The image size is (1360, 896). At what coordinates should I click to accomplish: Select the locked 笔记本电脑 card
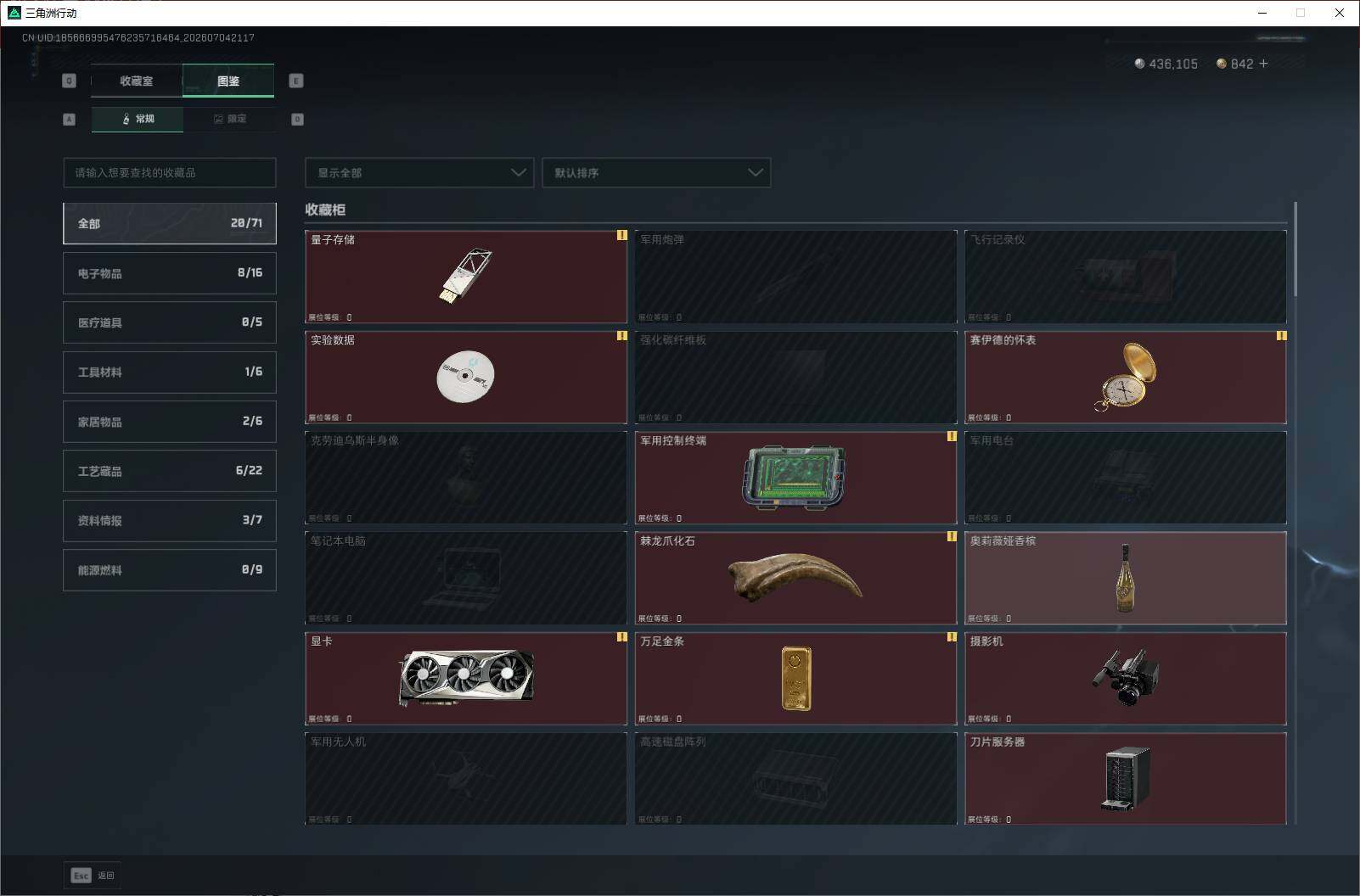(466, 578)
